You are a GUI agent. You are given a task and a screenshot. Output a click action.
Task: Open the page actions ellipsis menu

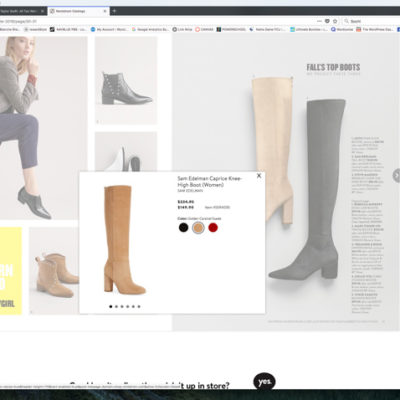tap(319, 21)
